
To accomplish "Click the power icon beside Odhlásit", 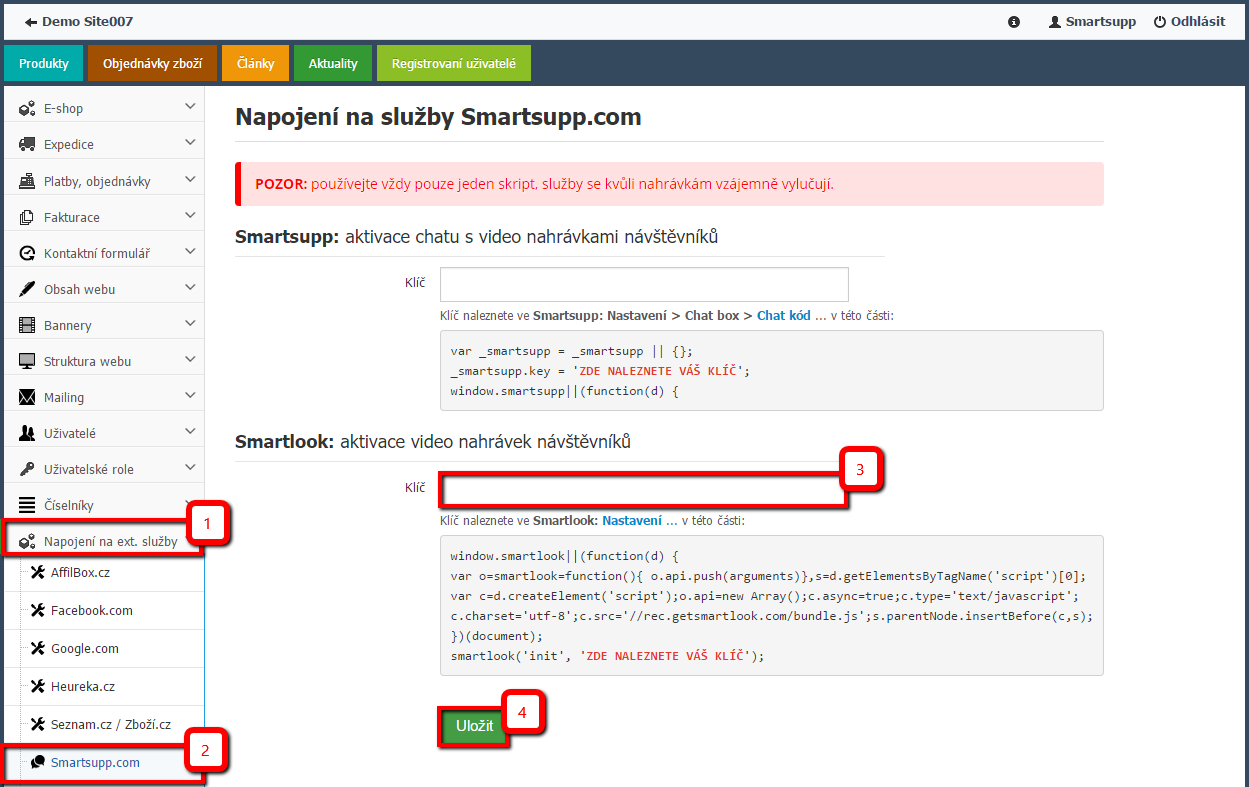I will [1160, 21].
